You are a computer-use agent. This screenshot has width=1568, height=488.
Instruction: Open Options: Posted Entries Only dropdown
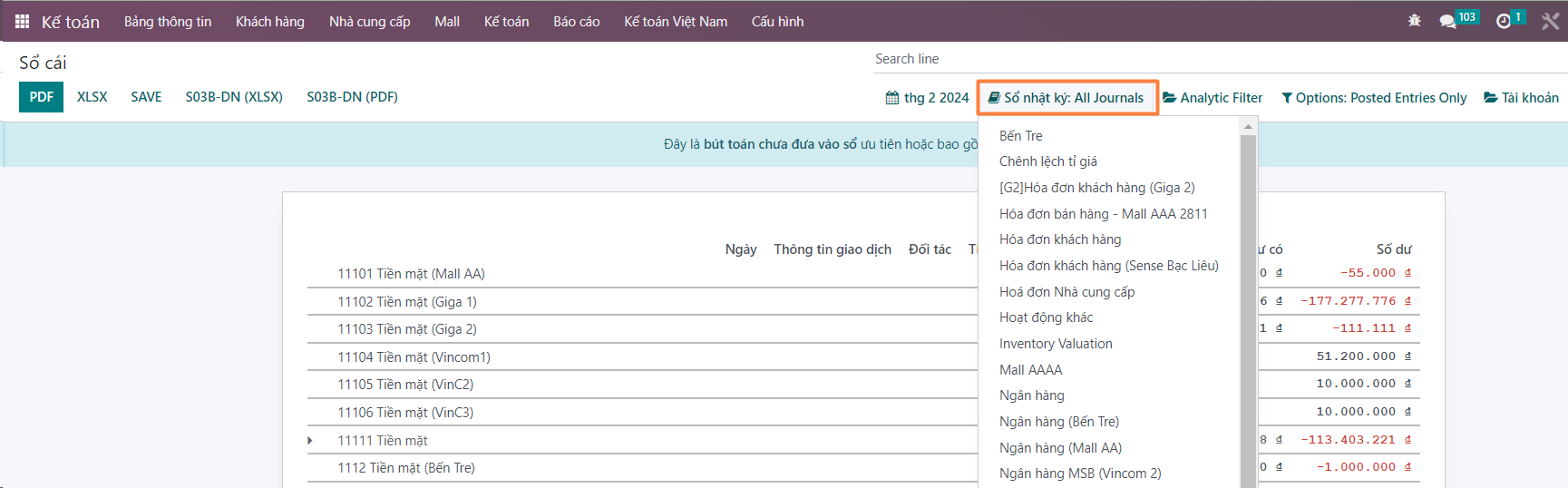1374,98
